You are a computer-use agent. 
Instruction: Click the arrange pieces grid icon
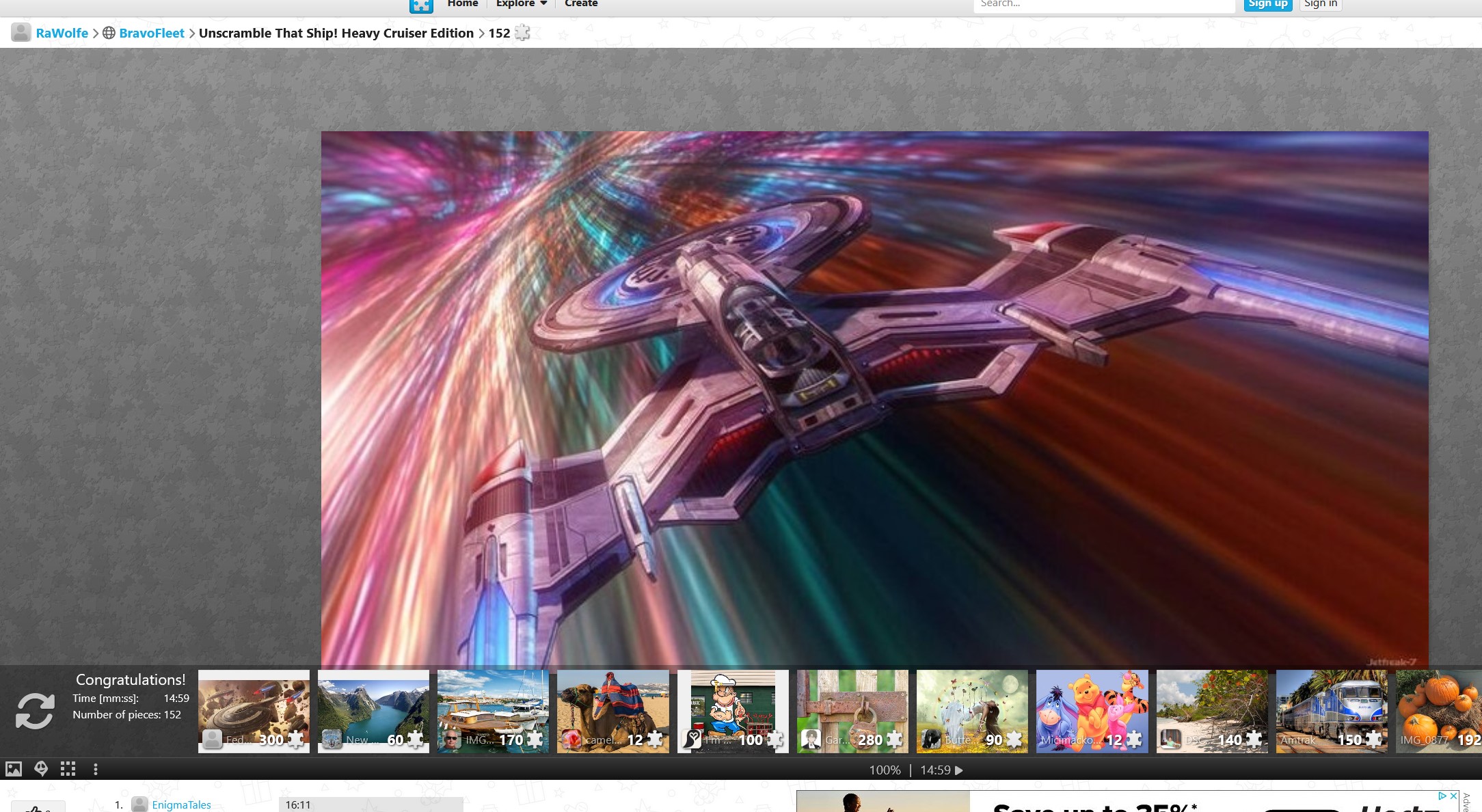[68, 769]
